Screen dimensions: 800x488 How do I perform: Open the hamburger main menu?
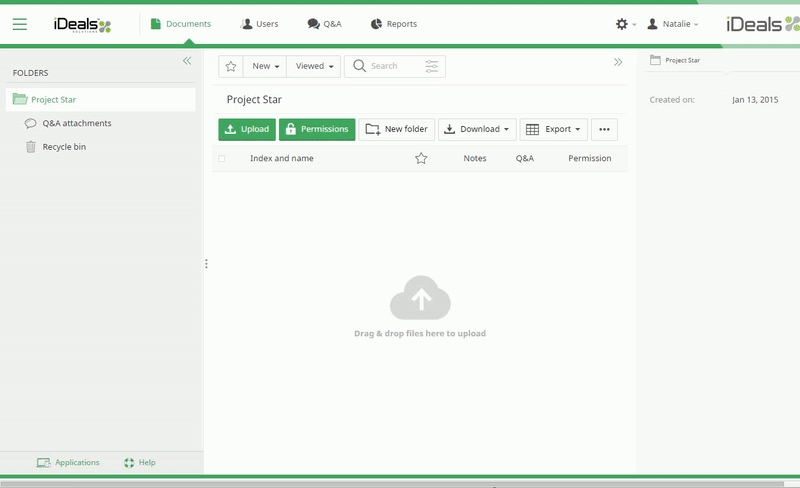(20, 24)
